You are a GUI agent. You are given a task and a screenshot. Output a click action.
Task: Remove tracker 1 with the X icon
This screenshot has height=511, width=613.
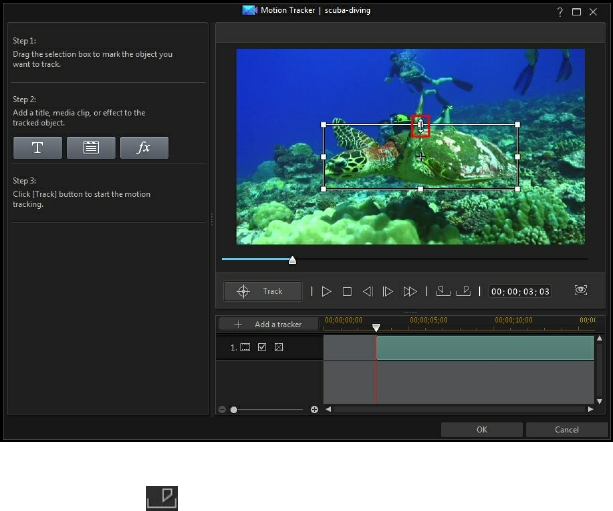pos(279,347)
